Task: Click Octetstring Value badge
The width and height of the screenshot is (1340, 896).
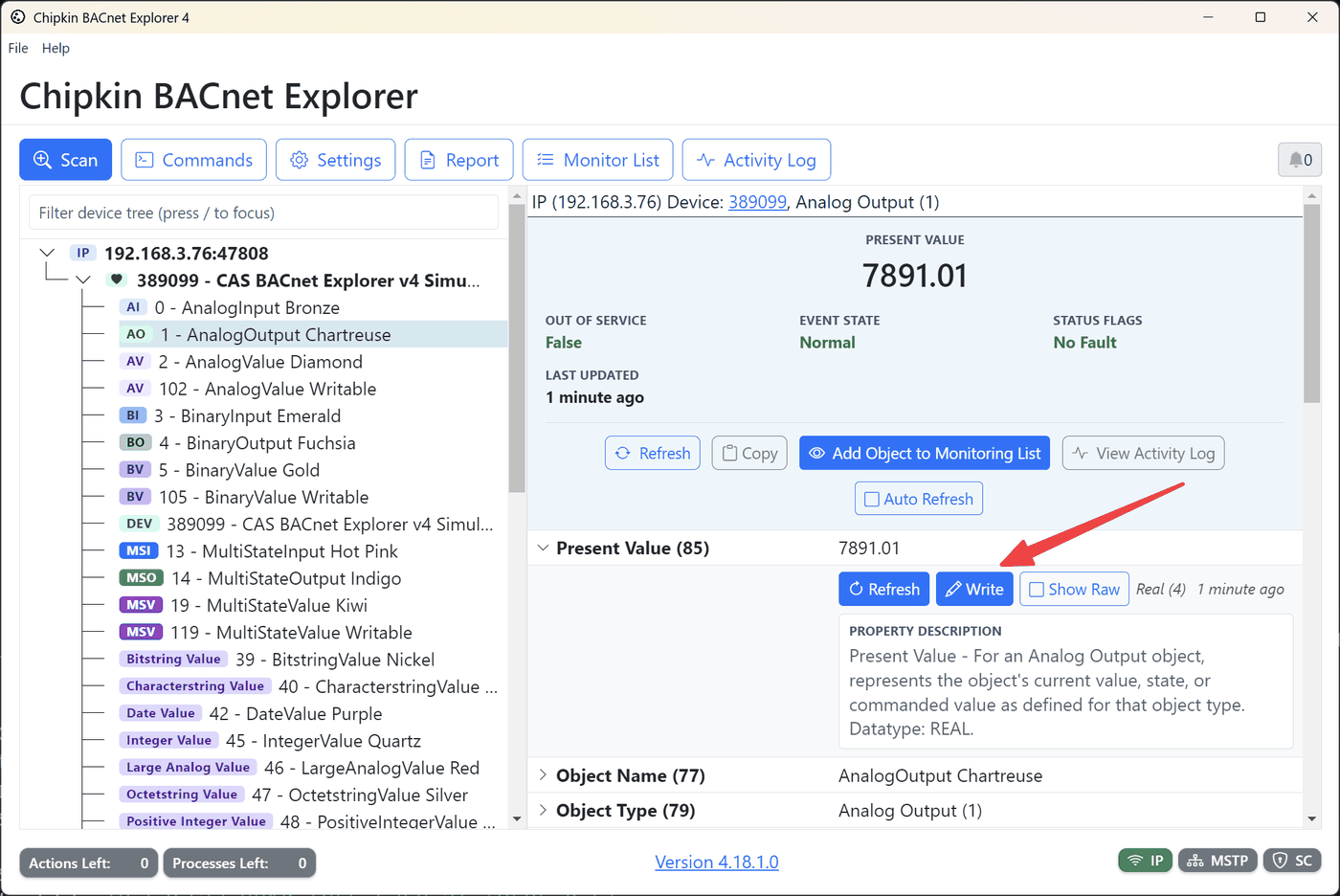Action: coord(182,795)
